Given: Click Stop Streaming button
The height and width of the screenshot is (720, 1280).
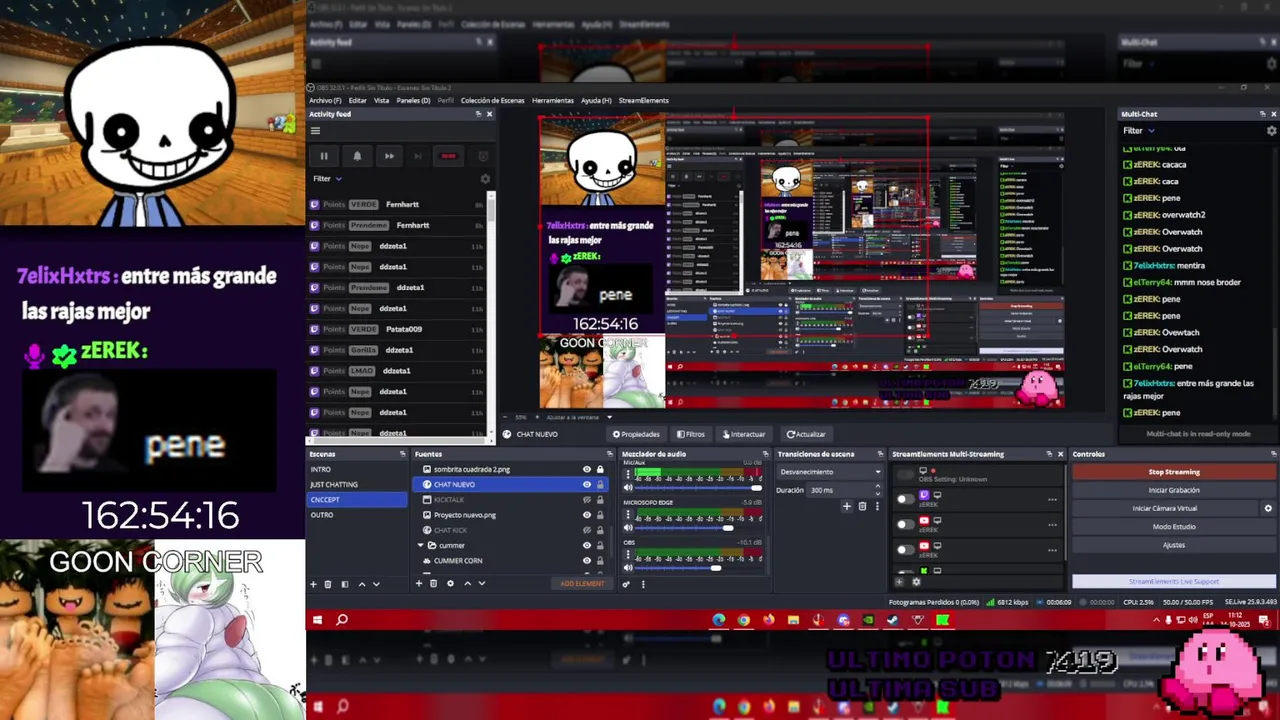Looking at the screenshot, I should pyautogui.click(x=1174, y=472).
